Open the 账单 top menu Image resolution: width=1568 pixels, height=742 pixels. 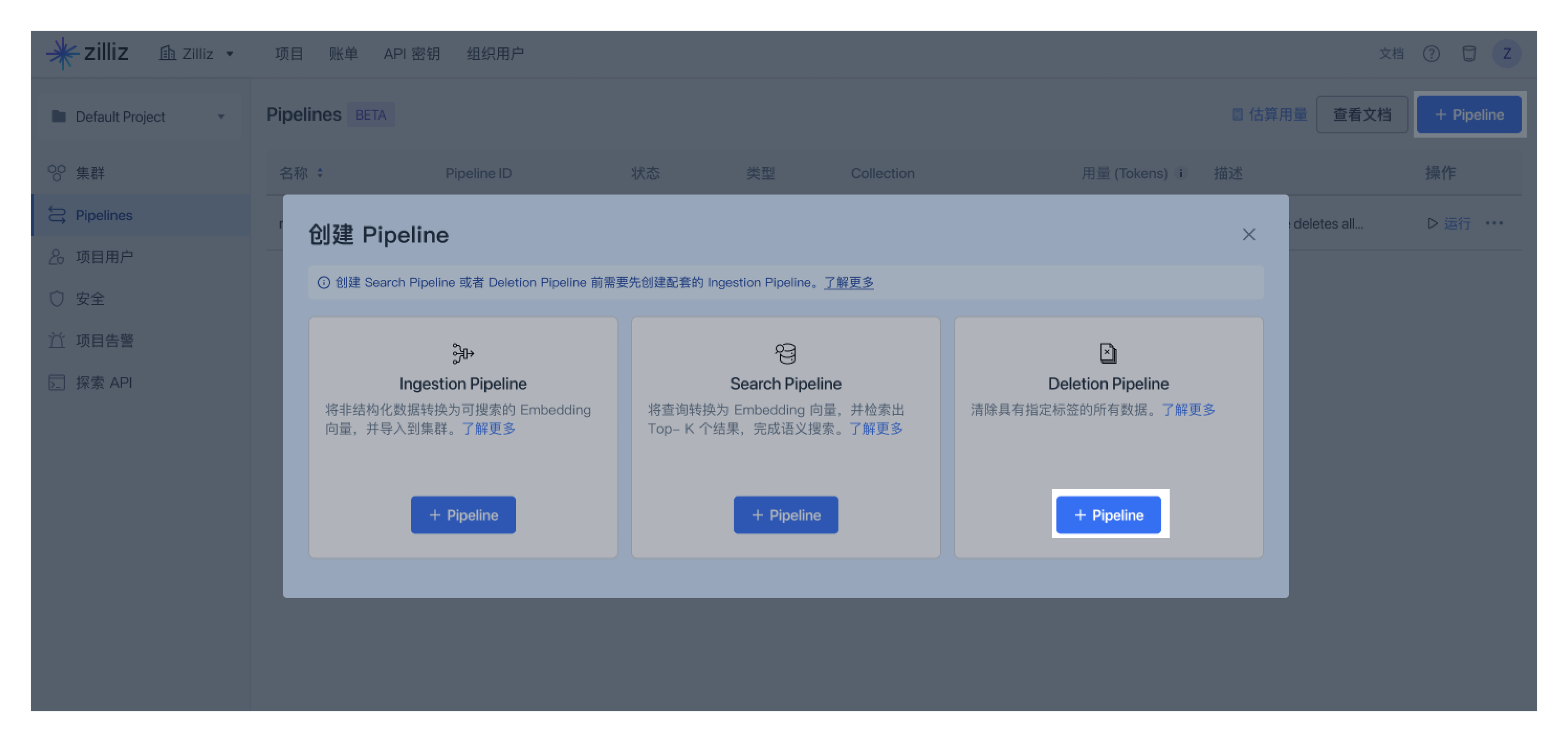click(343, 54)
